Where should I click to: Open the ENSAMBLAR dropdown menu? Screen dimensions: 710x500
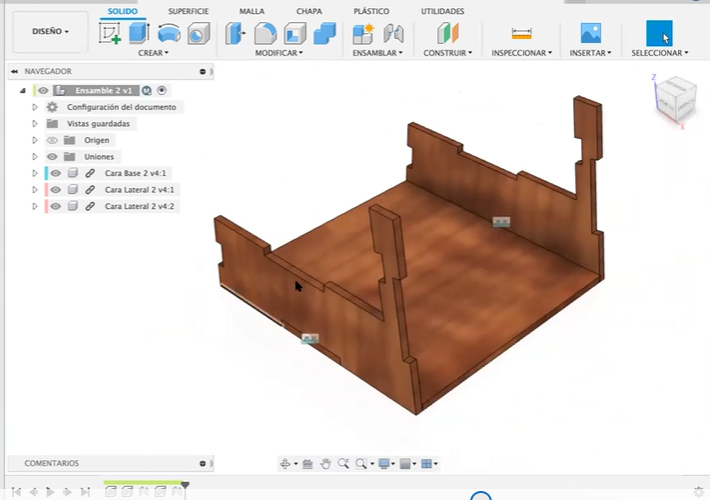pyautogui.click(x=378, y=53)
